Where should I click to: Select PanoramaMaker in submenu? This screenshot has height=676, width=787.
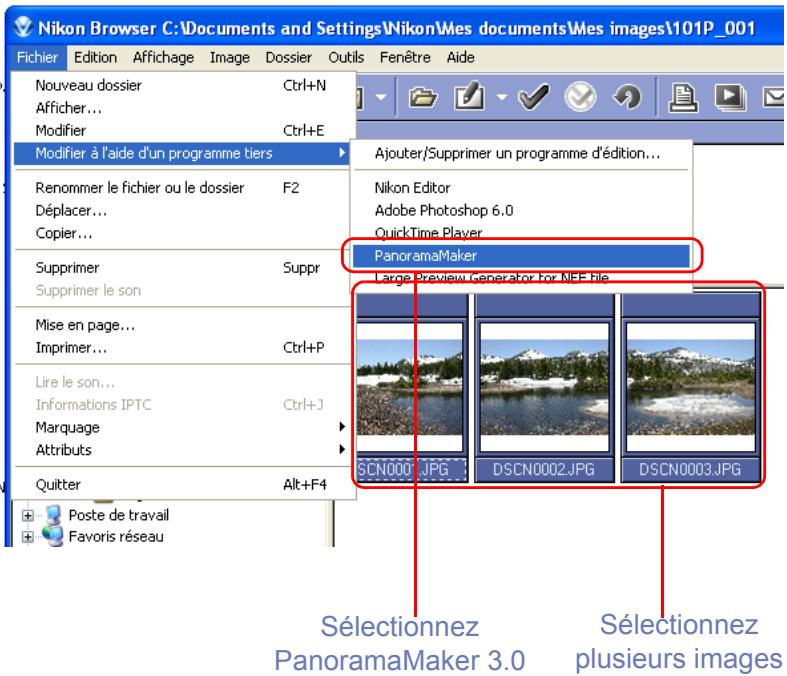[x=521, y=256]
